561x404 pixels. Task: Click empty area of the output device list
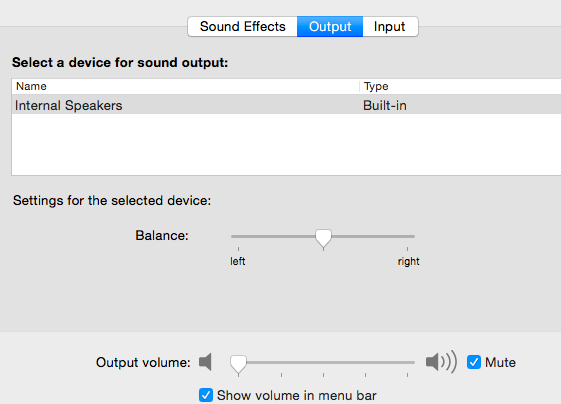pos(286,145)
